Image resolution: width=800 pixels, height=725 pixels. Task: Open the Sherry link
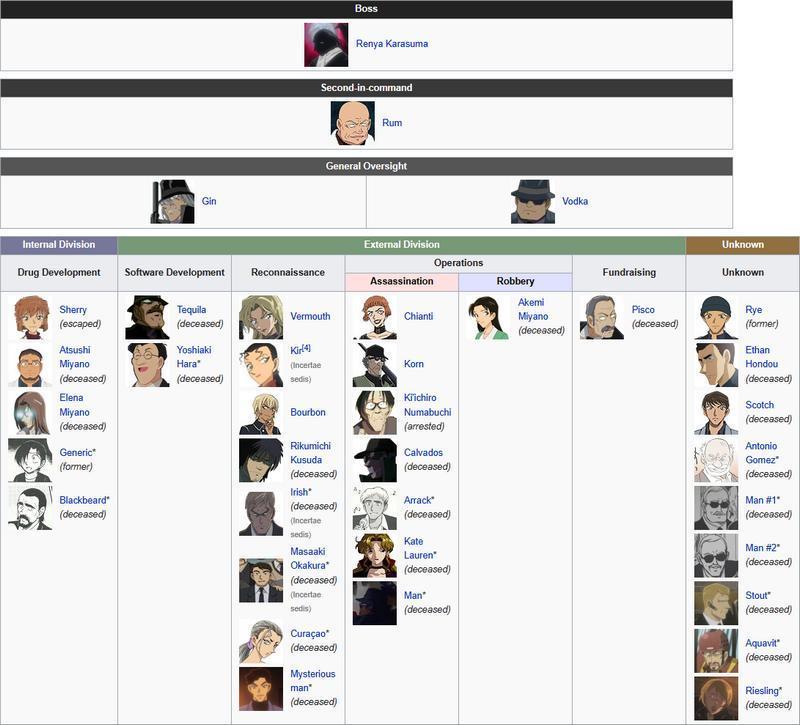click(x=73, y=310)
